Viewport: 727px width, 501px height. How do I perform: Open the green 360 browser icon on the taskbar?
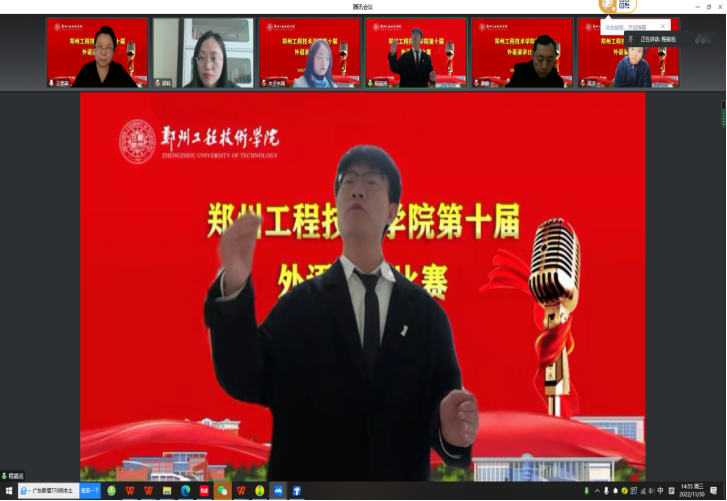[x=111, y=491]
